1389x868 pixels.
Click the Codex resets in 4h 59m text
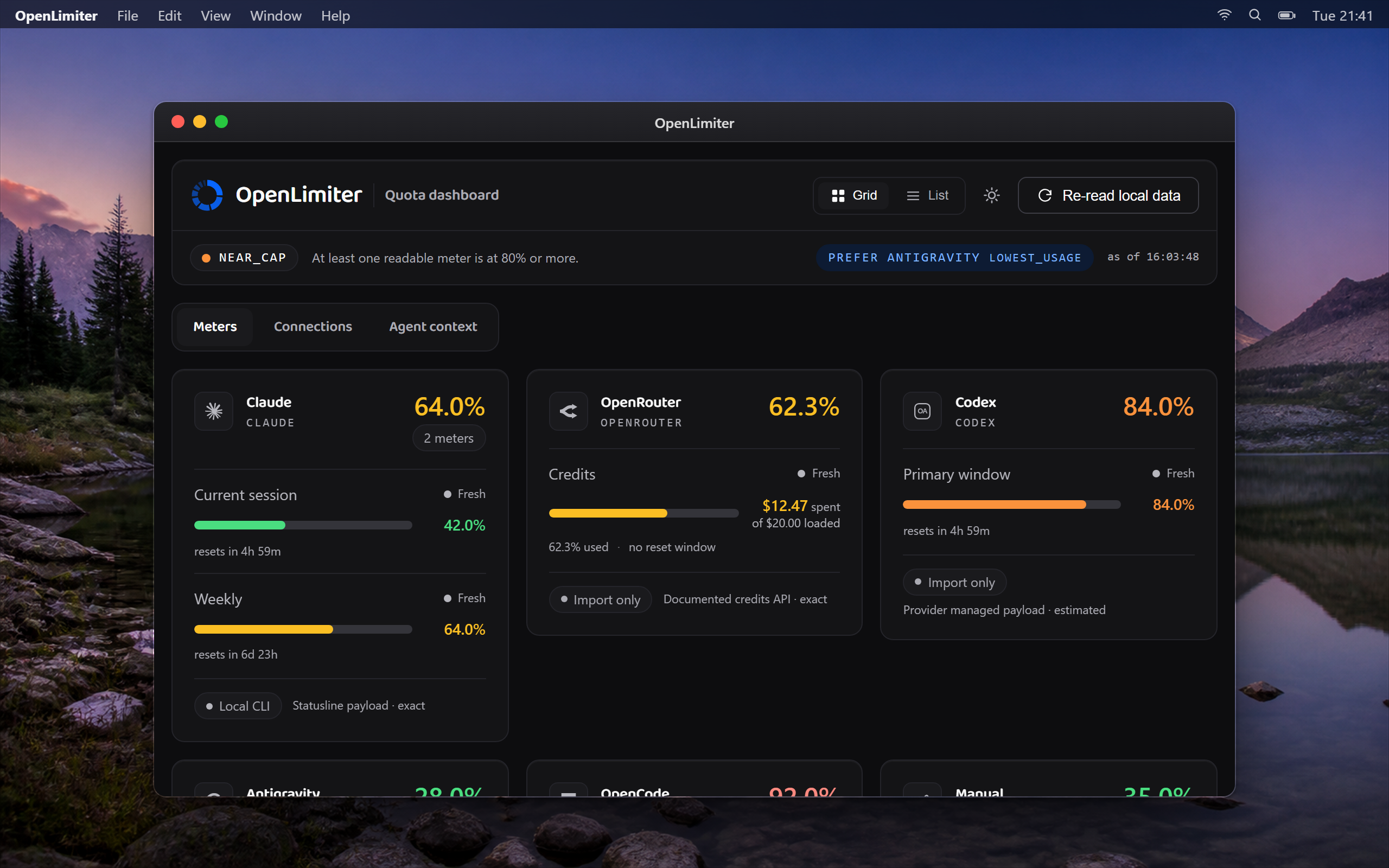[x=946, y=531]
